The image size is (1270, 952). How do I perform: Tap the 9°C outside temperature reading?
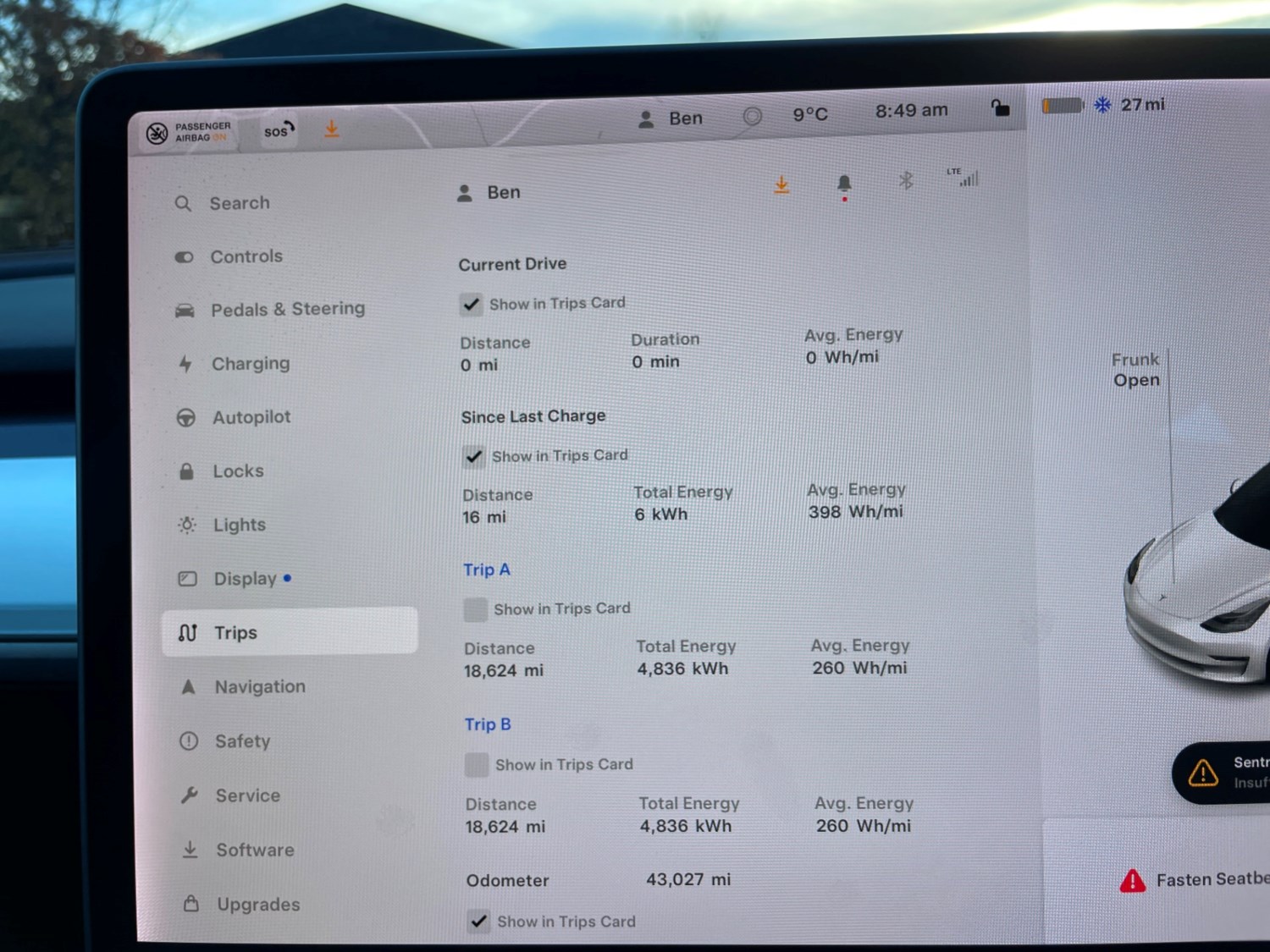810,114
